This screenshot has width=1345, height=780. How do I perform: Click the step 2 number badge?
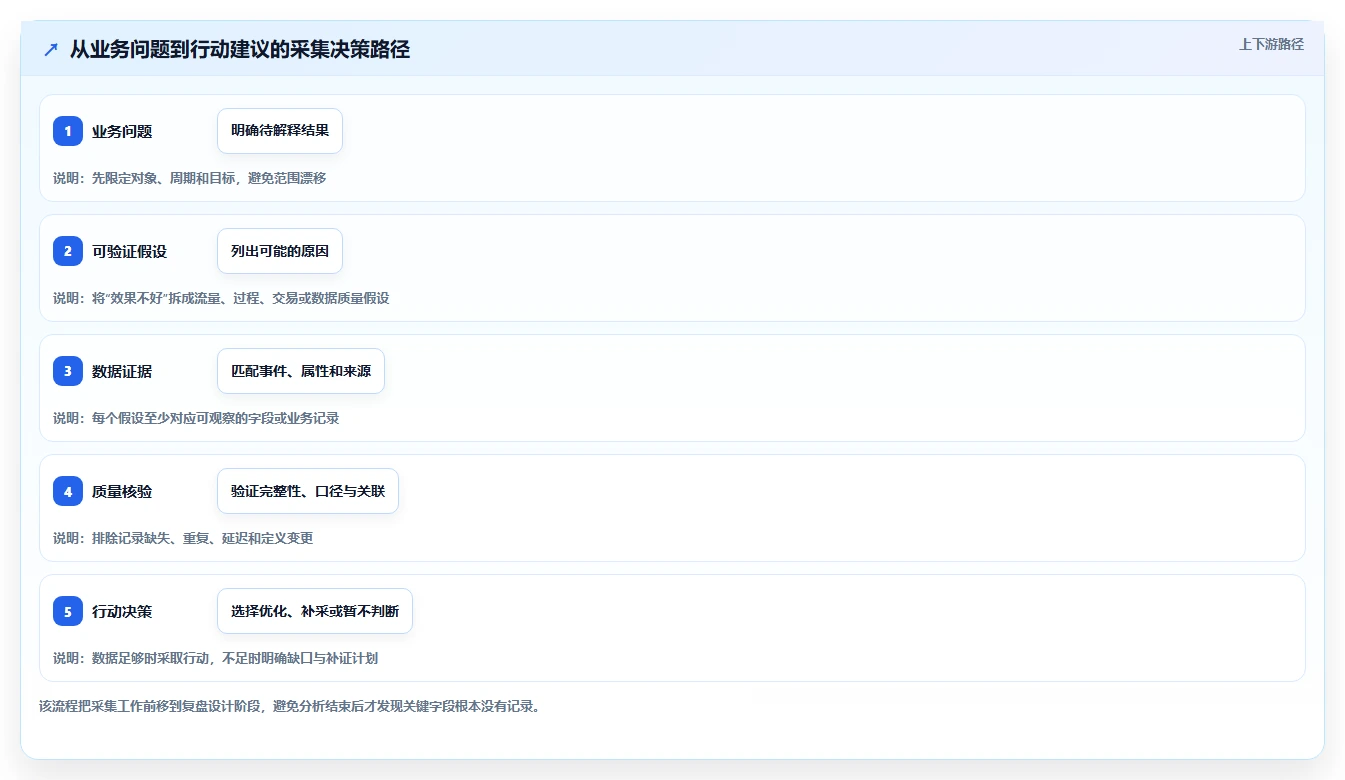(x=68, y=251)
